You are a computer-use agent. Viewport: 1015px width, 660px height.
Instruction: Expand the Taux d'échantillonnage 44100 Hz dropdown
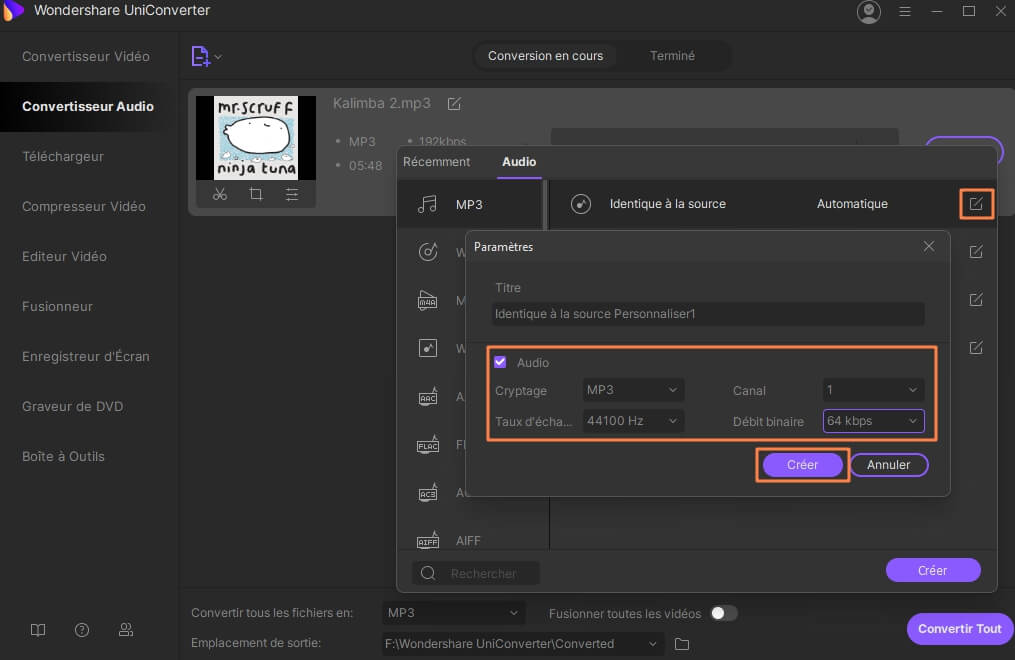(634, 421)
